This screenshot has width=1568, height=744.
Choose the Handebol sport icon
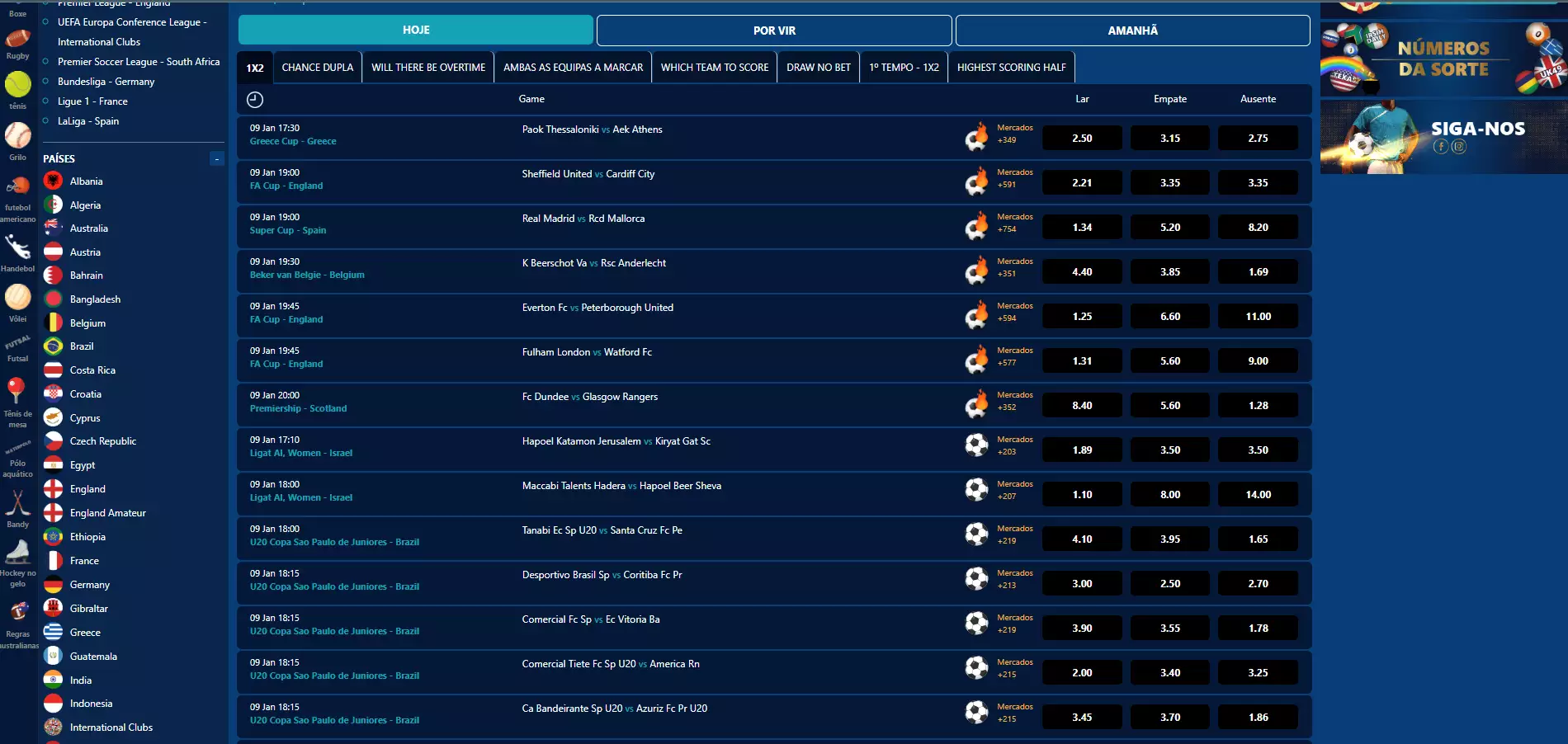pyautogui.click(x=17, y=247)
